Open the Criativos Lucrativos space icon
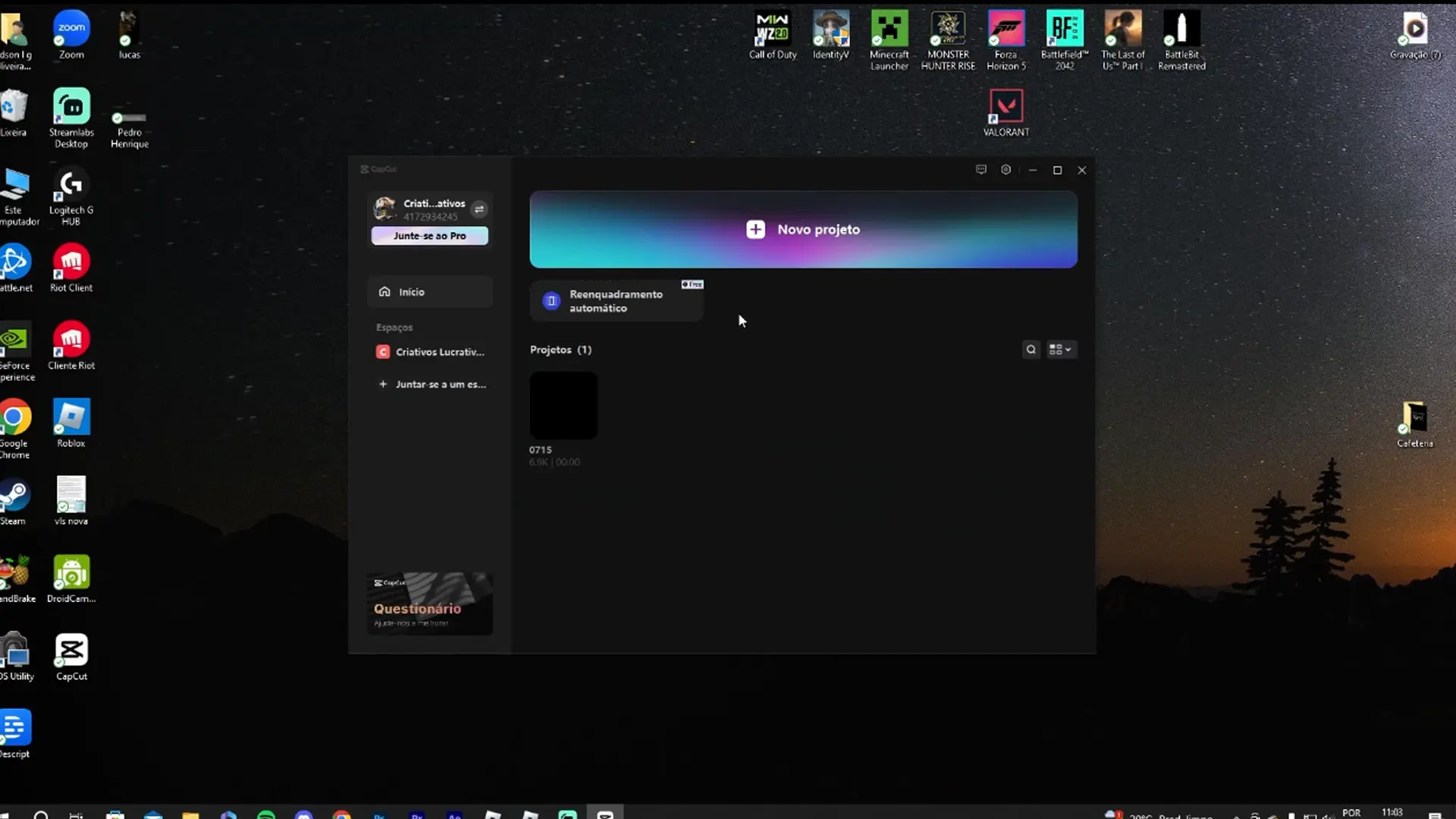1456x819 pixels. [381, 351]
